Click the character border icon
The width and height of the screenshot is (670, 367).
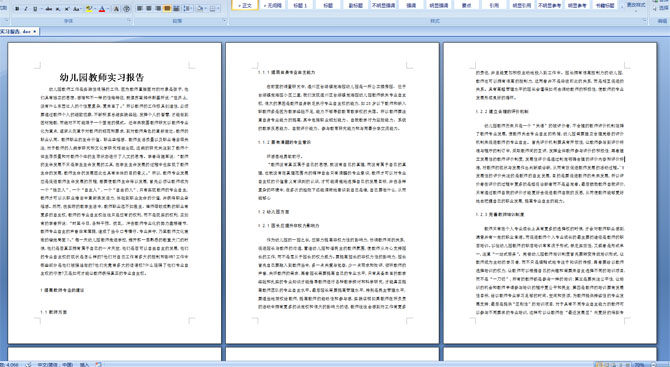click(x=116, y=9)
